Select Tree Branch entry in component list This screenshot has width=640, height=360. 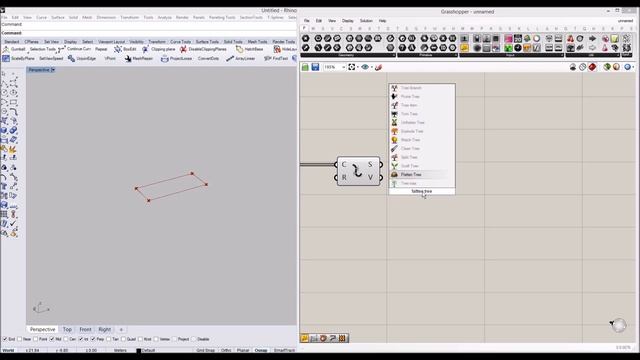coord(422,88)
